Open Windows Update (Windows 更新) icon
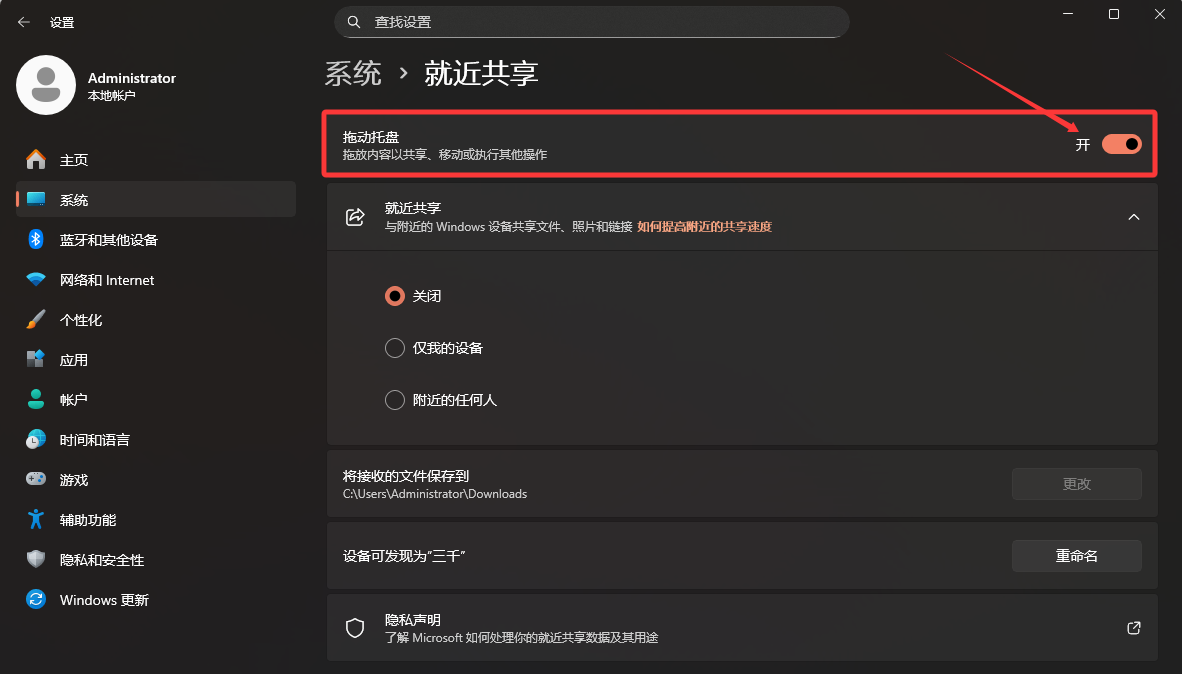Screen dimensions: 1182x674 36,600
